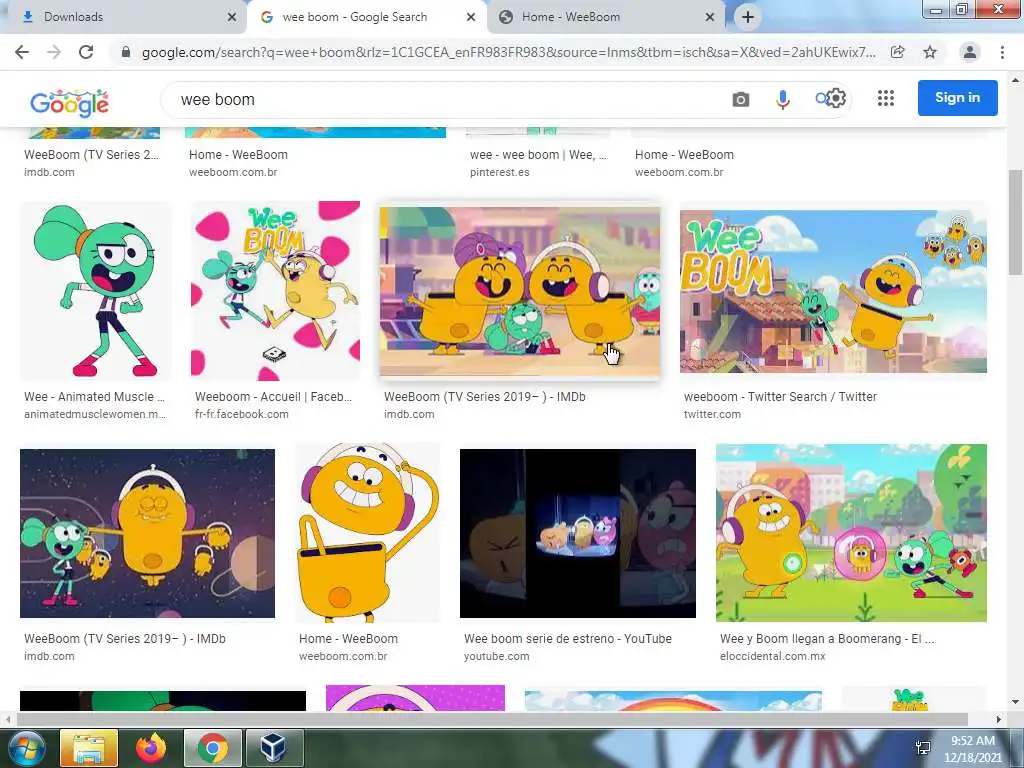This screenshot has width=1024, height=768.
Task: Start voice search with the microphone
Action: tap(782, 99)
